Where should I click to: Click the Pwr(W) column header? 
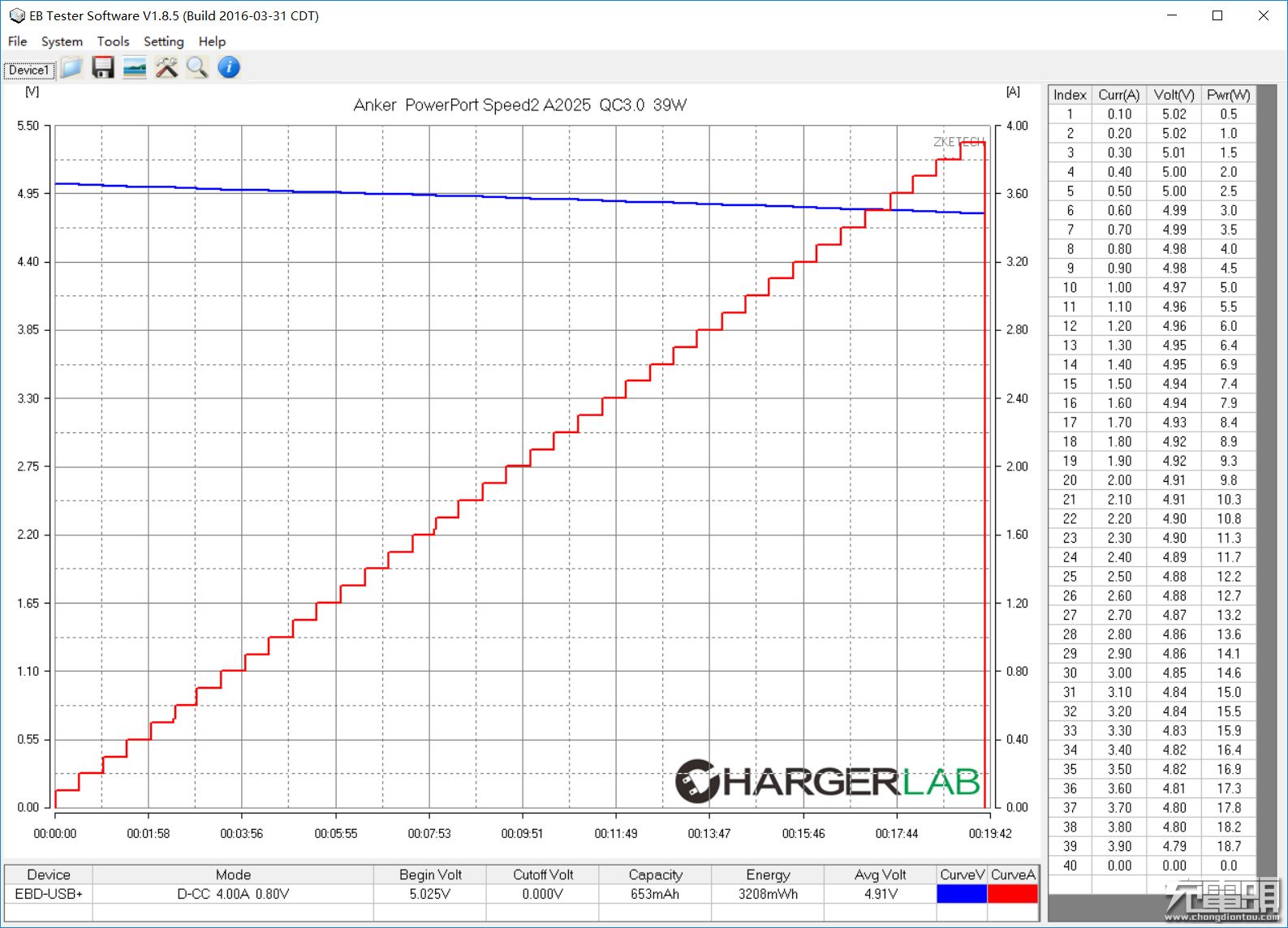point(1229,95)
